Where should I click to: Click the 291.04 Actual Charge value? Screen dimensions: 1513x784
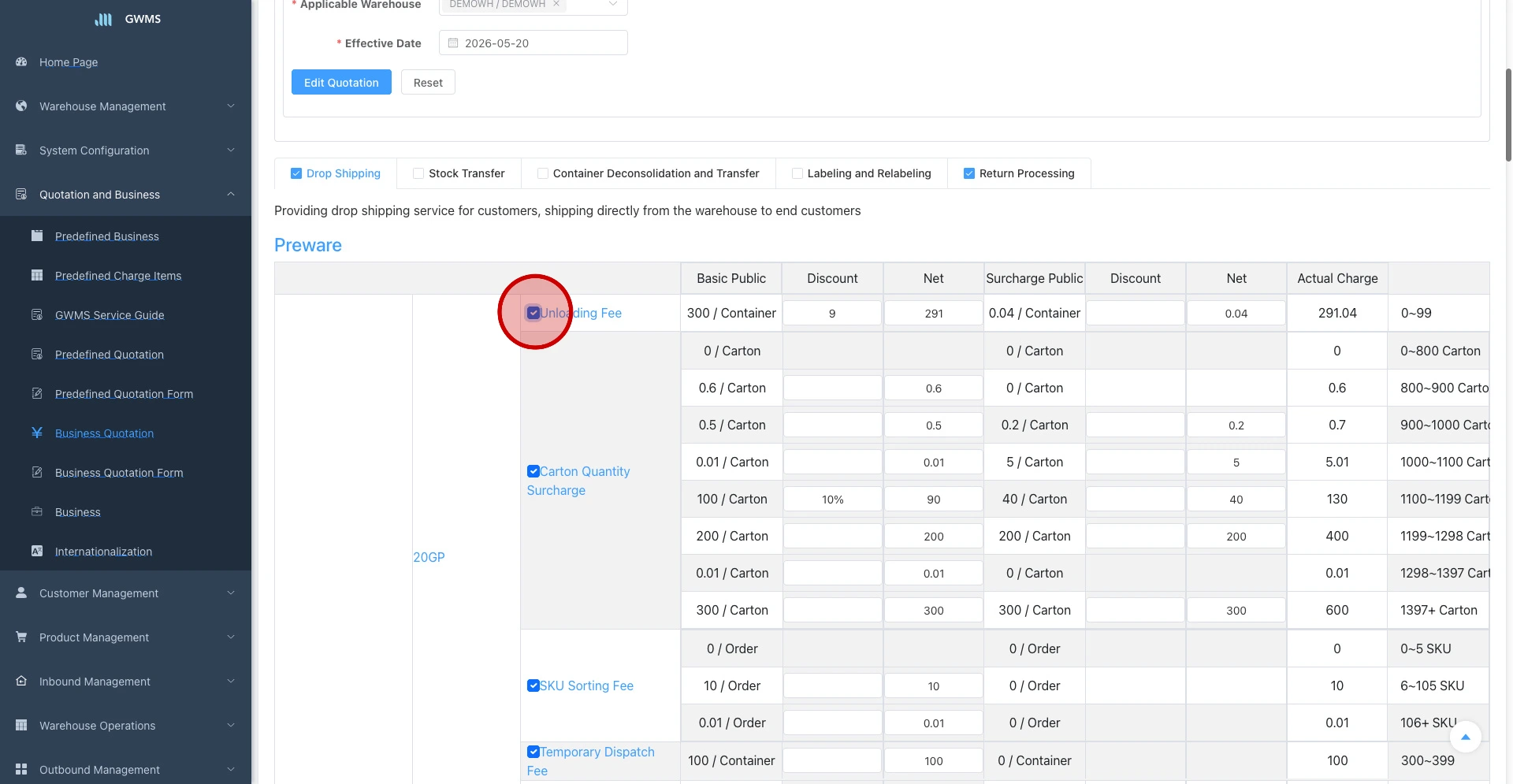(x=1337, y=313)
